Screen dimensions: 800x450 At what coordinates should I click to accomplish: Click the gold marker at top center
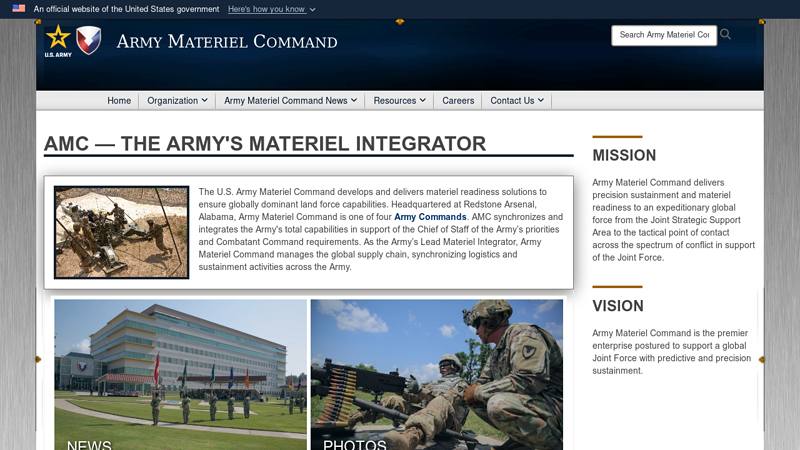(400, 22)
